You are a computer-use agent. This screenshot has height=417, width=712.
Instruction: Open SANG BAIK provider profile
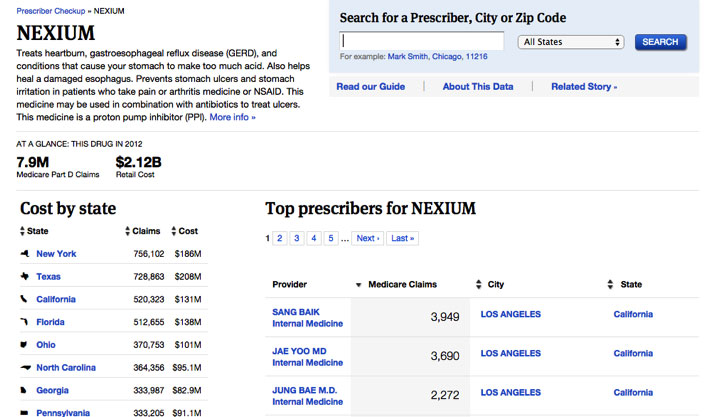(296, 312)
